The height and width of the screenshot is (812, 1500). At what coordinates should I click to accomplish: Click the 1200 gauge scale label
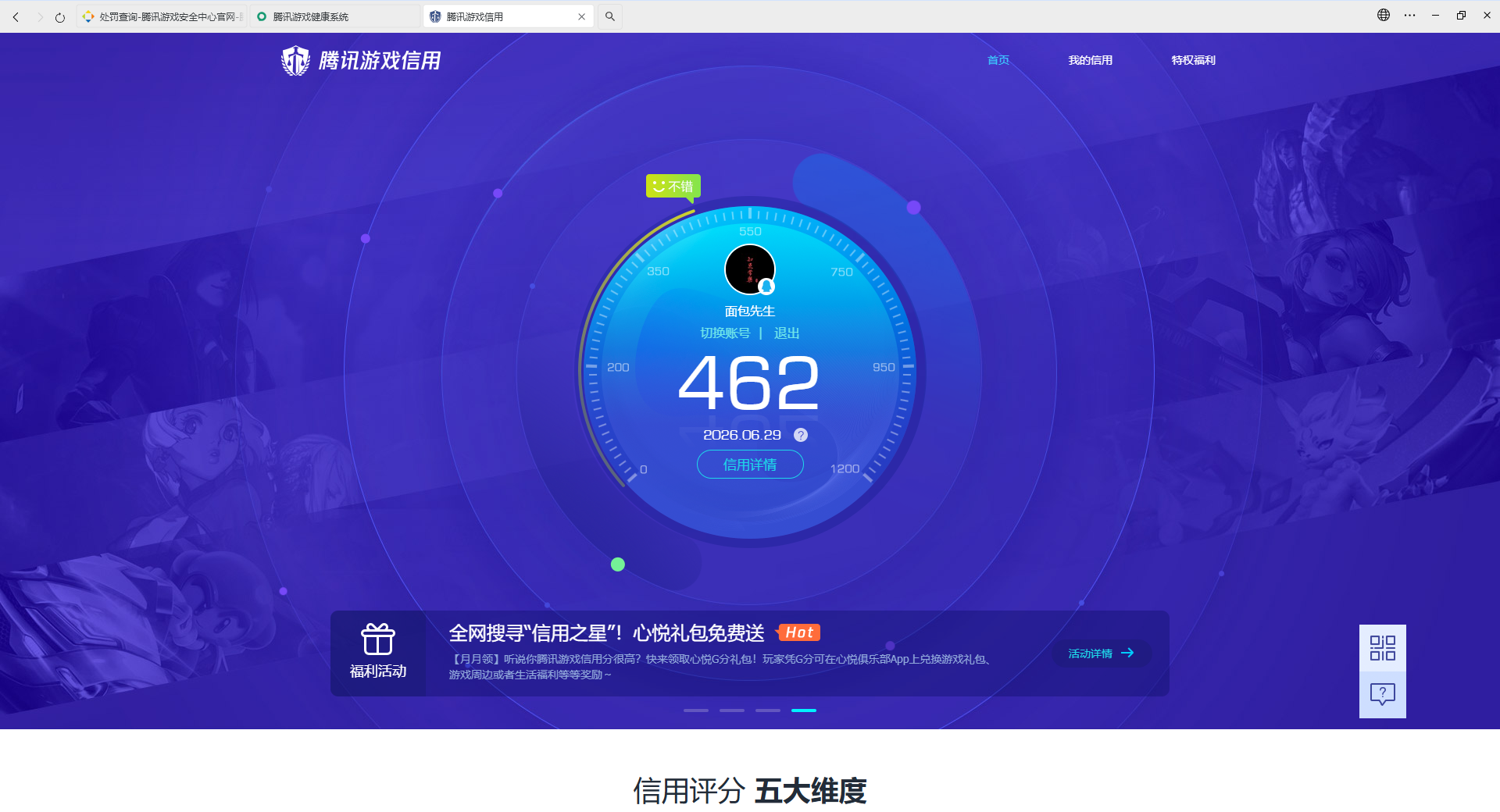click(845, 468)
